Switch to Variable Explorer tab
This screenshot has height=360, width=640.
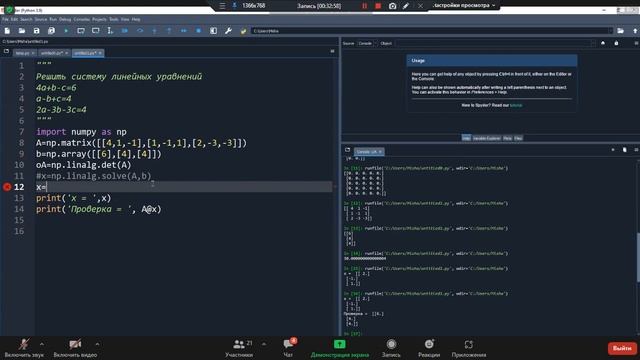tap(486, 138)
